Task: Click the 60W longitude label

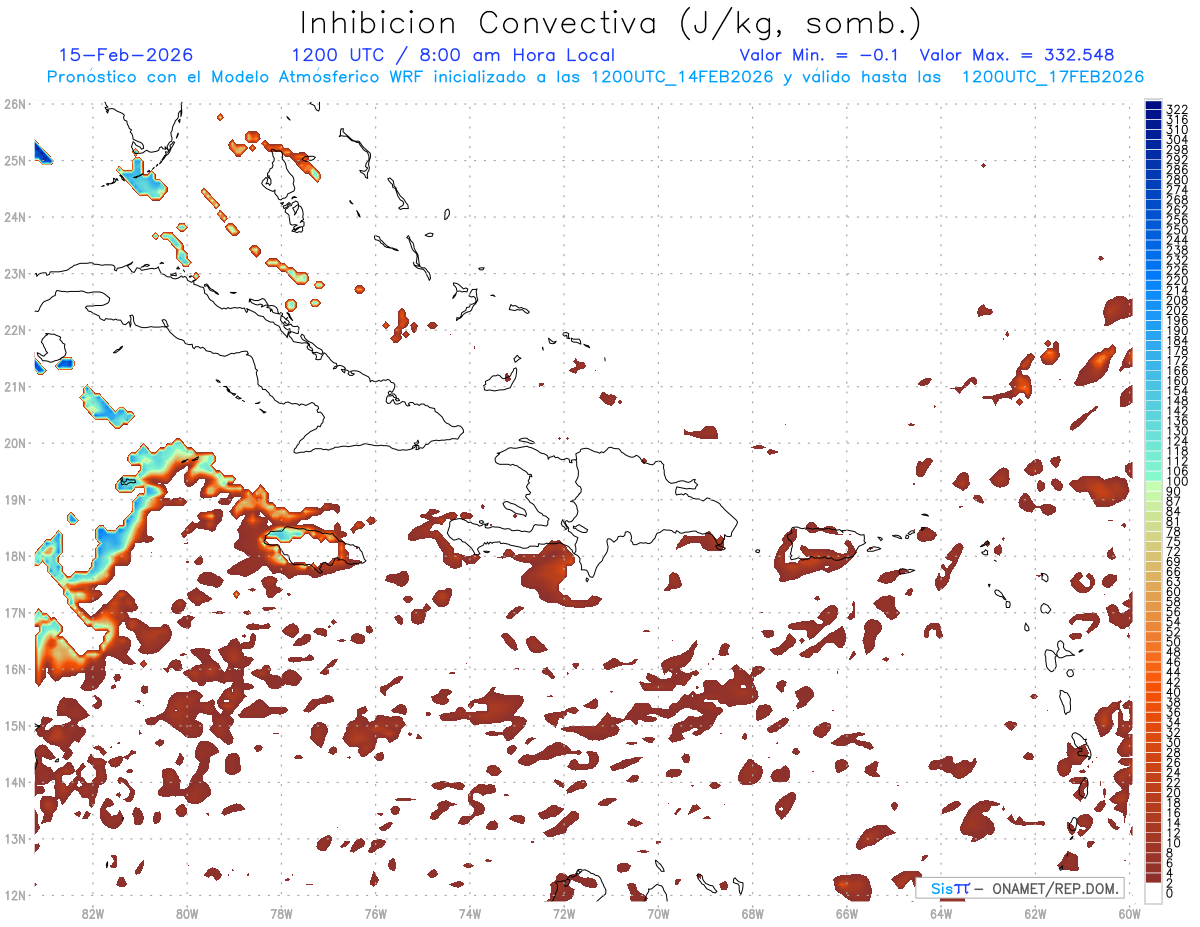Action: point(1130,913)
